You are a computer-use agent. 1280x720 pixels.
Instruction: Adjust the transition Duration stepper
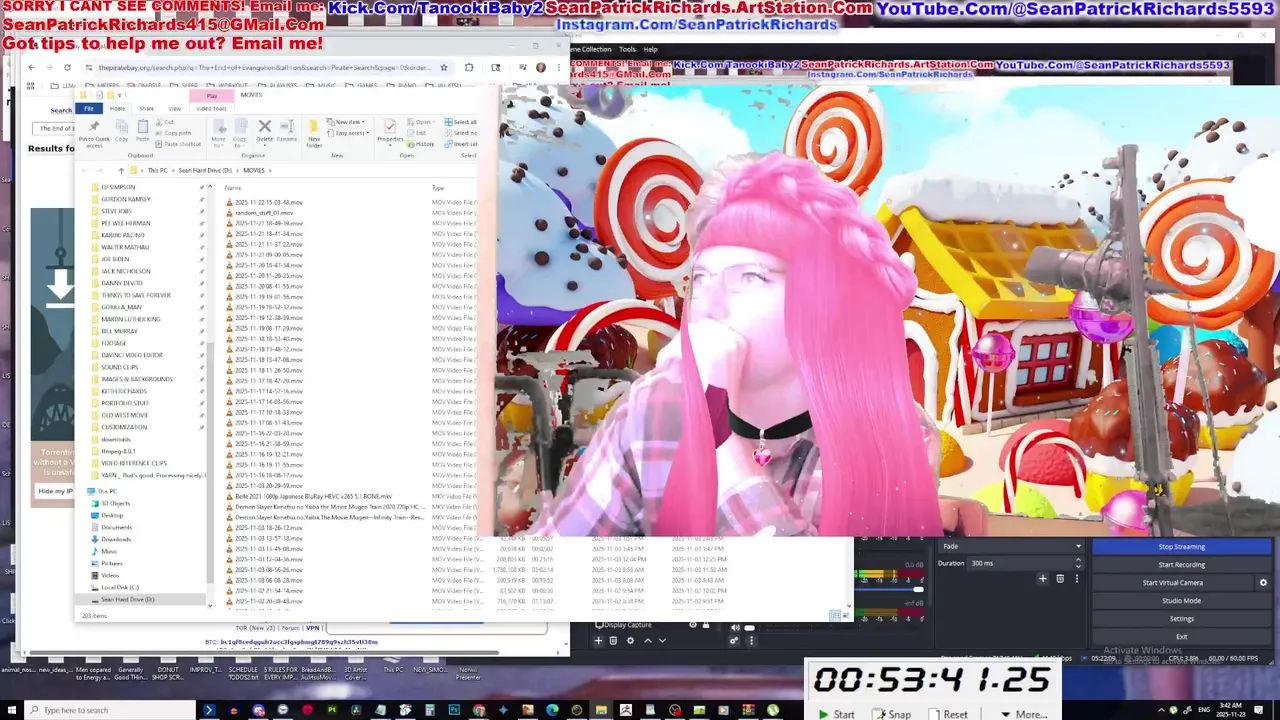[x=1080, y=563]
